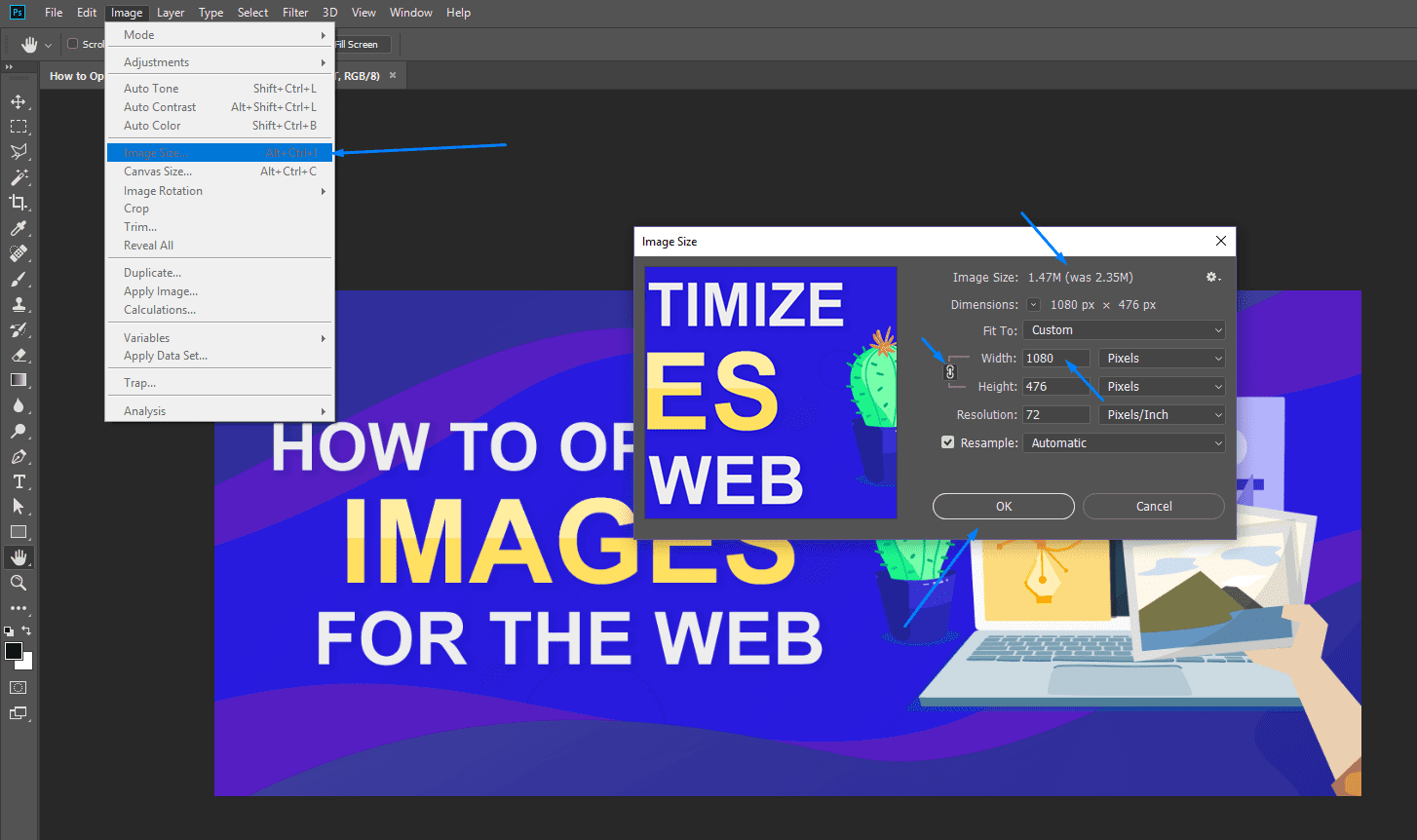The height and width of the screenshot is (840, 1417).
Task: Select the Clone Stamp tool
Action: 19,304
